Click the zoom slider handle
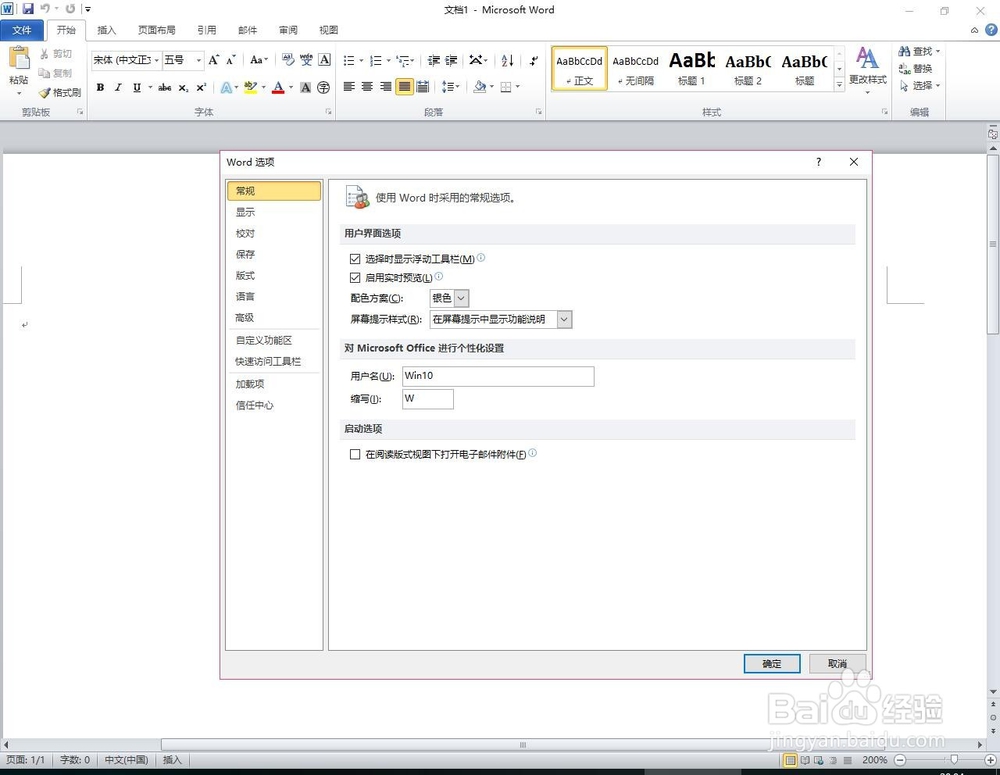The height and width of the screenshot is (775, 1000). click(953, 760)
